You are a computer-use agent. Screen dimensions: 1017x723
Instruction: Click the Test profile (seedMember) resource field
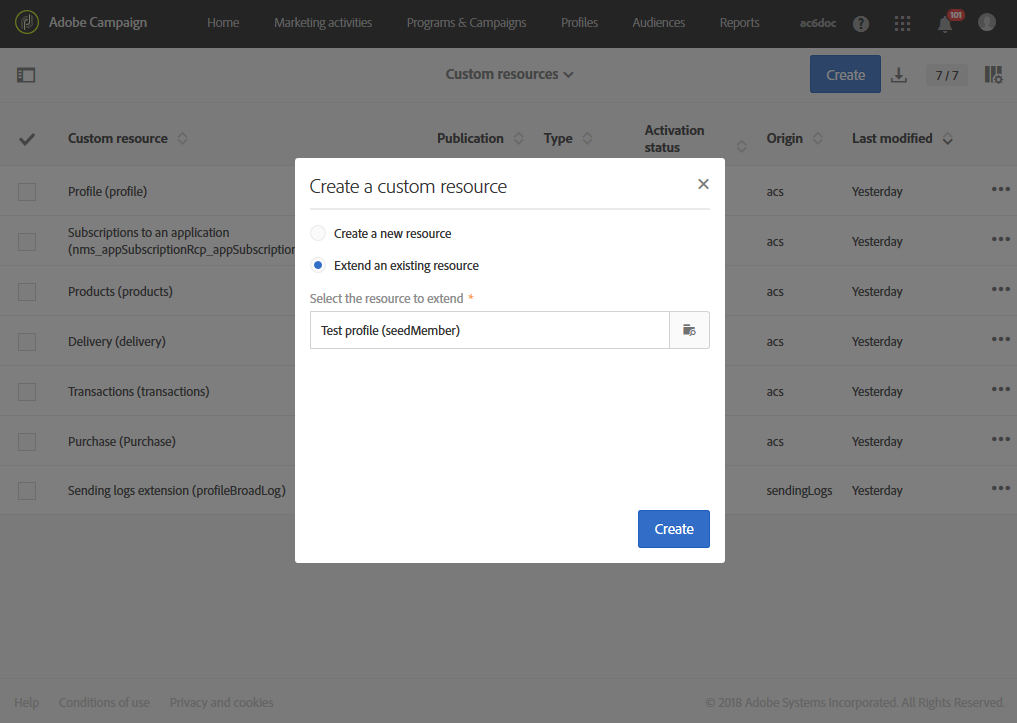(x=489, y=330)
